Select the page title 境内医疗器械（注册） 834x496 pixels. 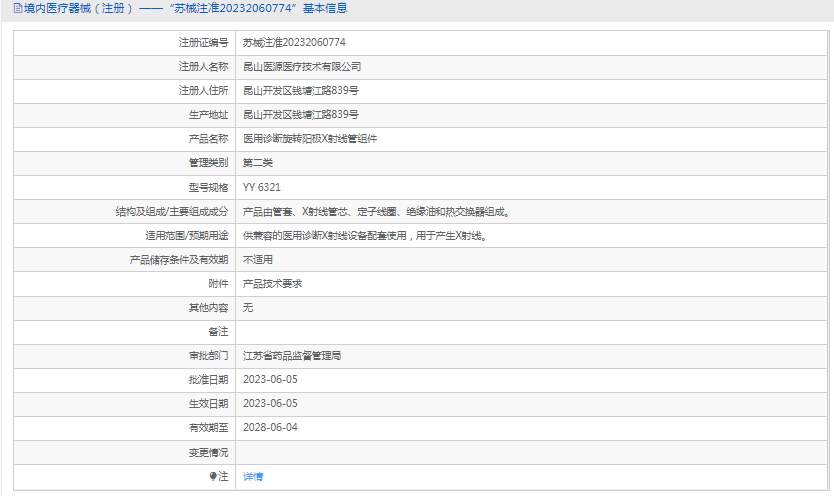pos(78,8)
